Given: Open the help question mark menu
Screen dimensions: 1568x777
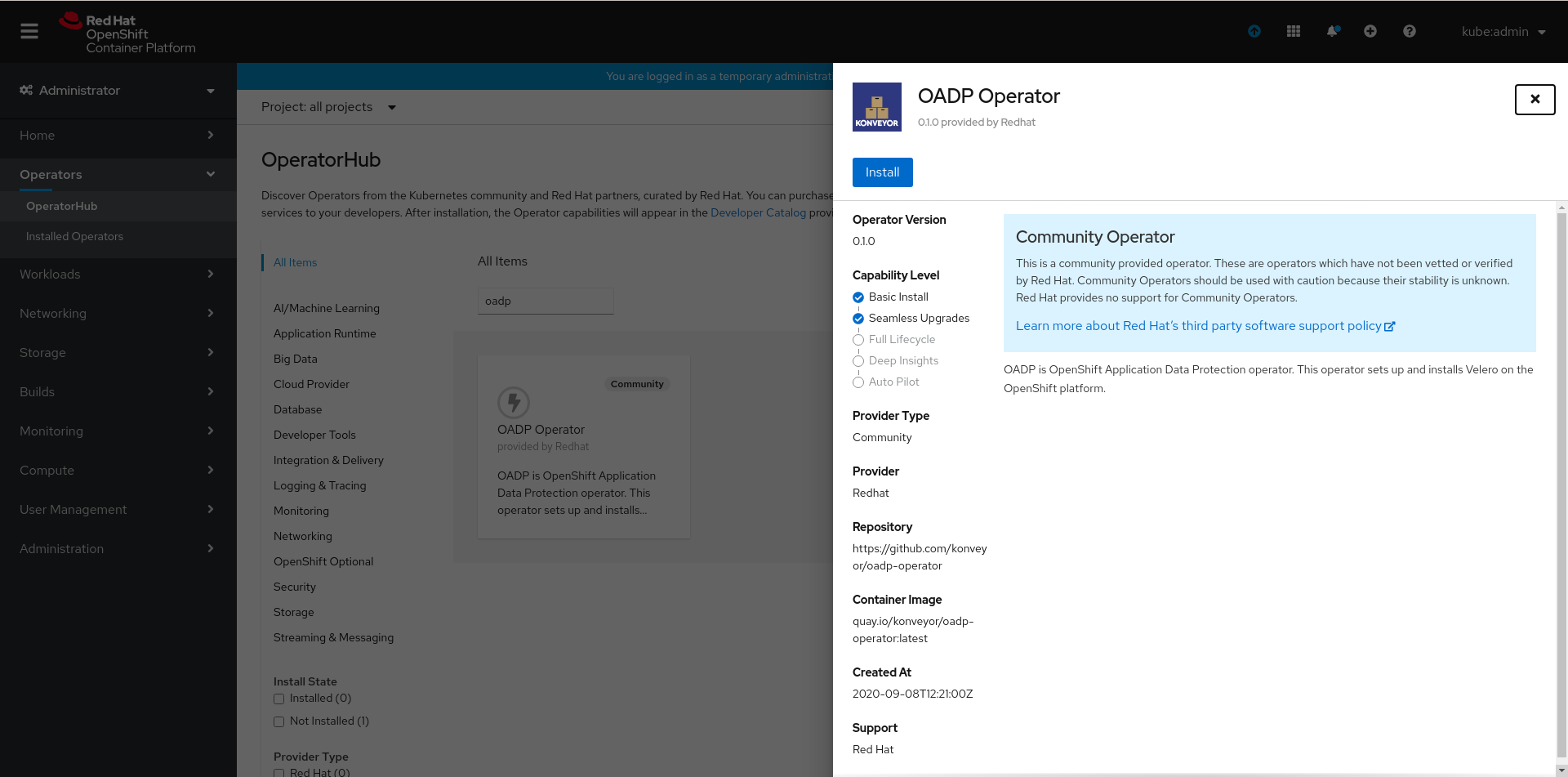Looking at the screenshot, I should pyautogui.click(x=1410, y=31).
